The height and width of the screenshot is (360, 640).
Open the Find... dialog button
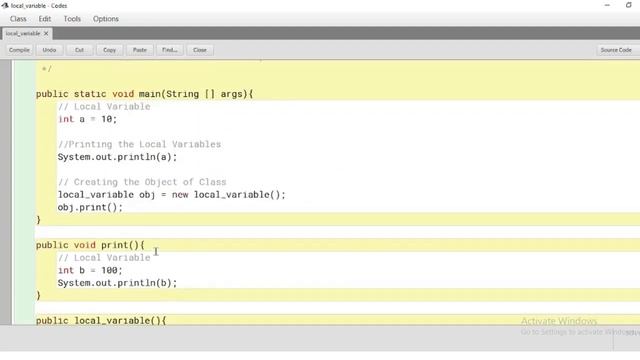[x=170, y=50]
